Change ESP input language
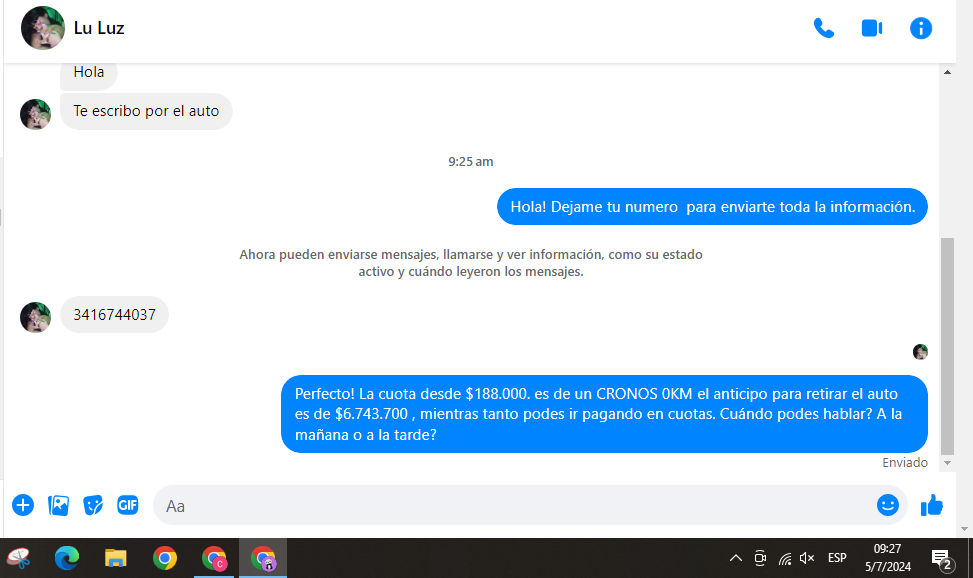The width and height of the screenshot is (973, 578). (x=837, y=558)
